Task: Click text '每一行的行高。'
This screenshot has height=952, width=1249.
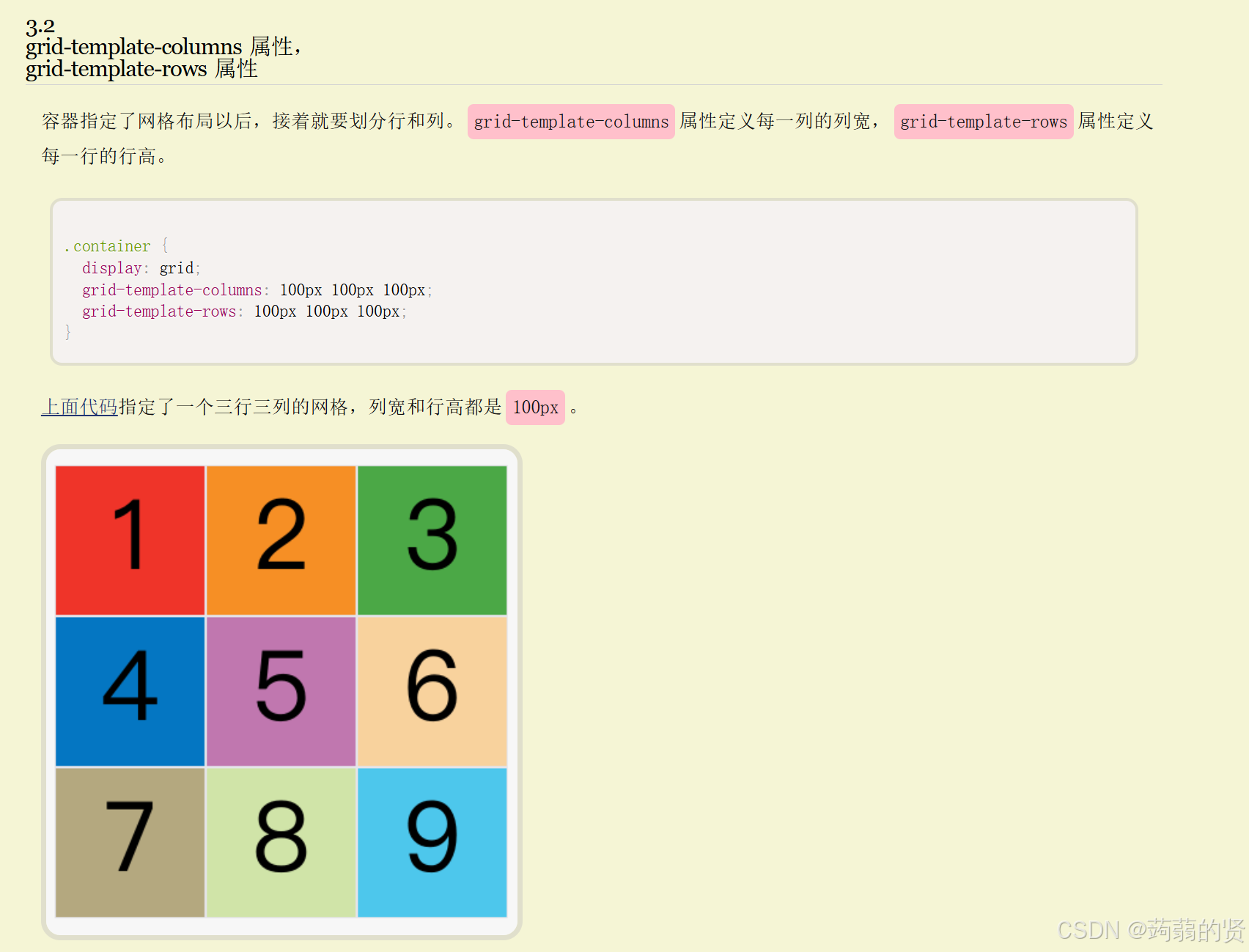Action: pos(104,156)
